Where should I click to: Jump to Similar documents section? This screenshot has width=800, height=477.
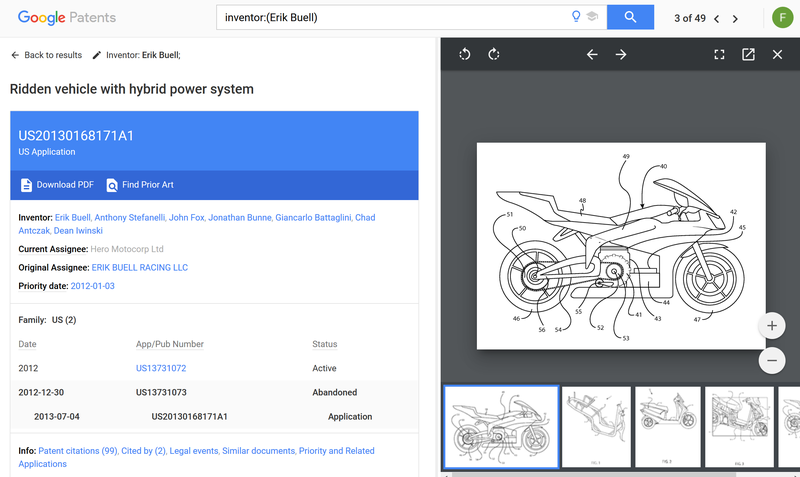(258, 450)
